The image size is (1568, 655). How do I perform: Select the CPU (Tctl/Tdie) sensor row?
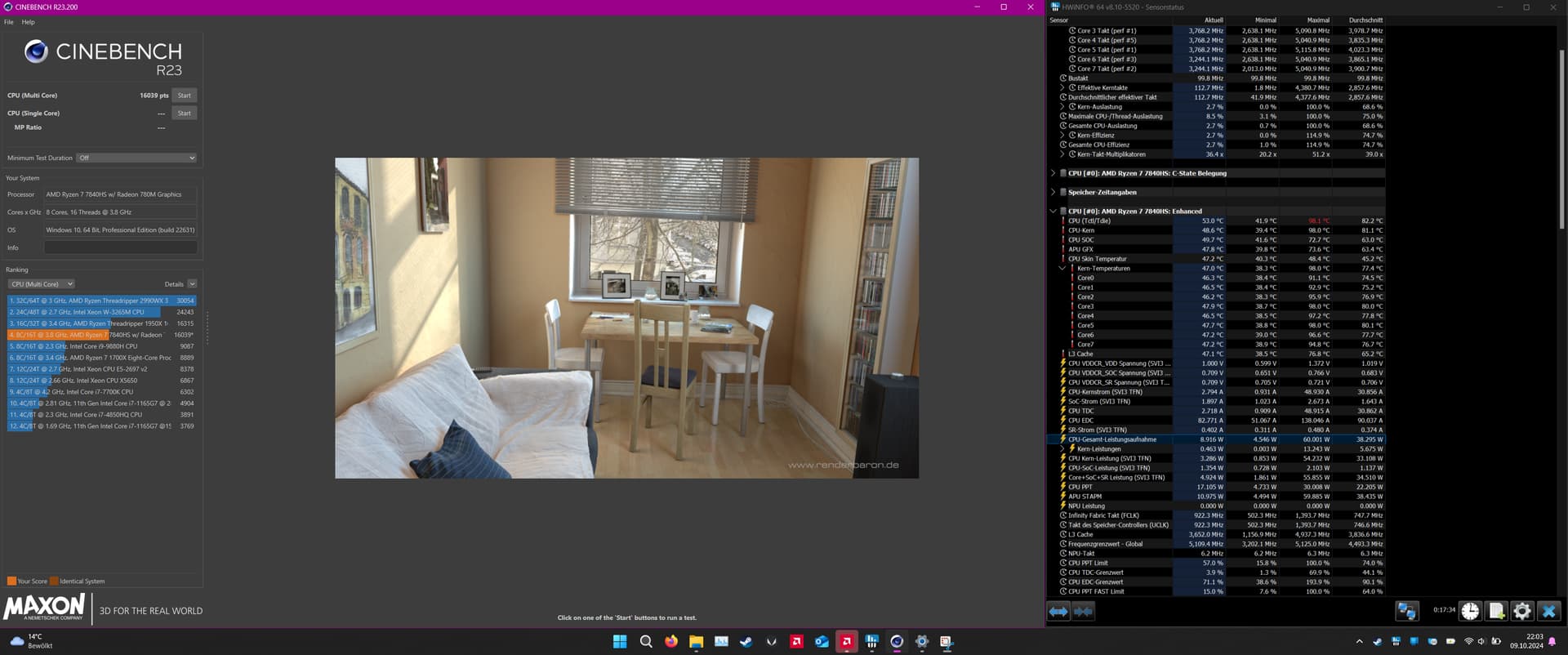click(x=1216, y=221)
